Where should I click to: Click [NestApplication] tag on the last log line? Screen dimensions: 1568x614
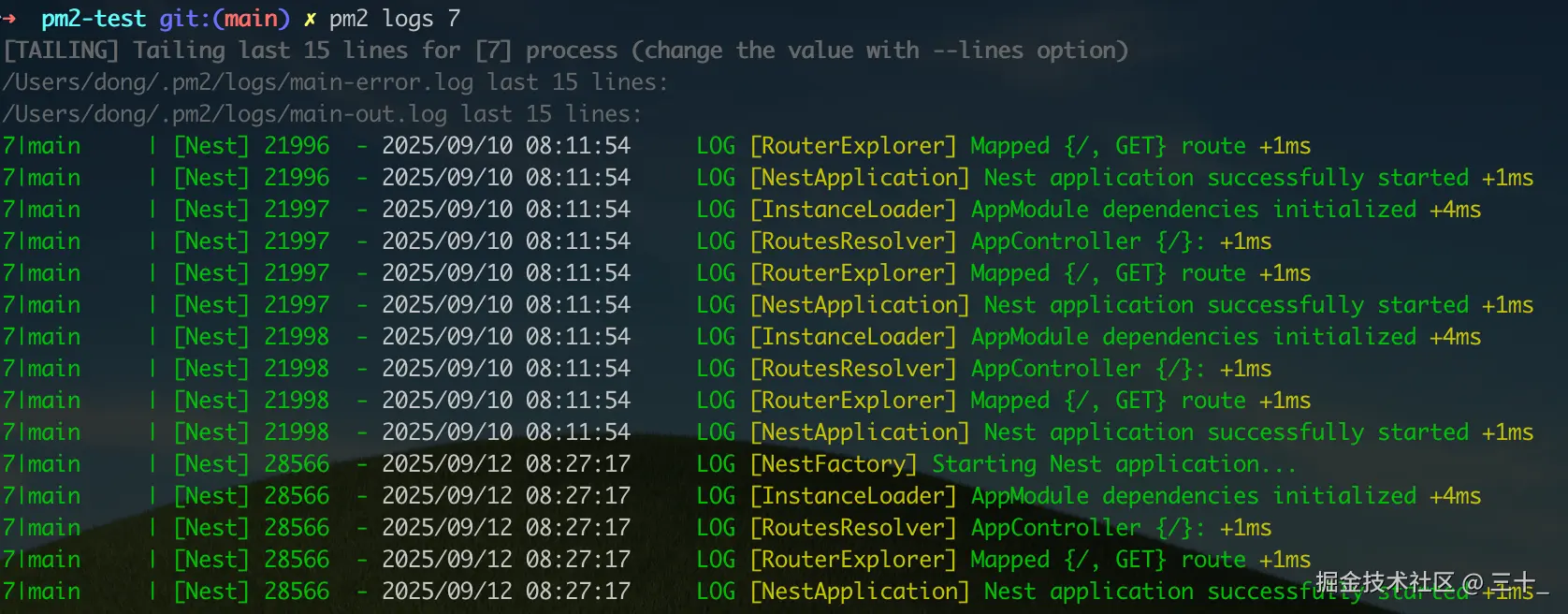pos(860,592)
